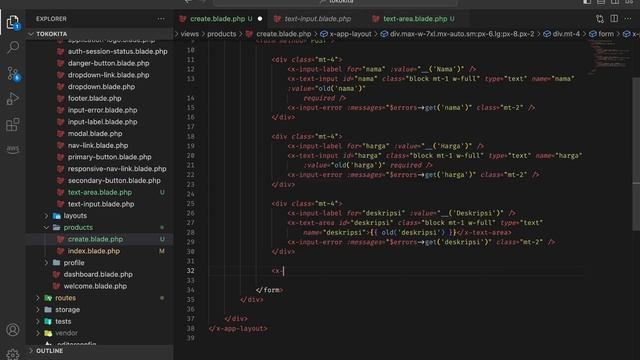
Task: Open danger-button.blade.php file
Action: coord(109,63)
